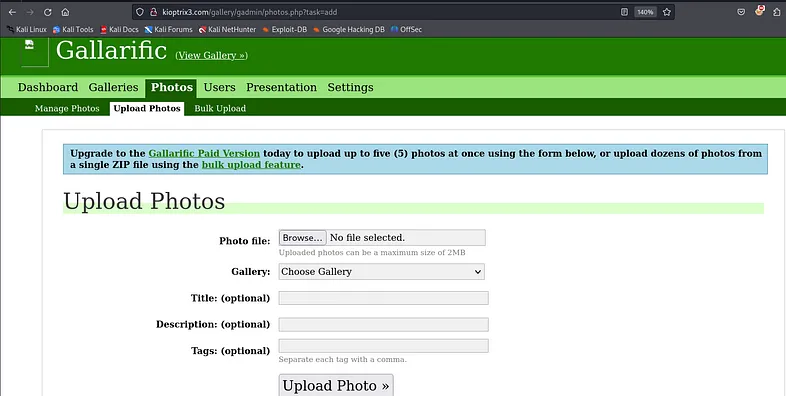Click the Gallarific logo image
The height and width of the screenshot is (396, 786).
[35, 52]
